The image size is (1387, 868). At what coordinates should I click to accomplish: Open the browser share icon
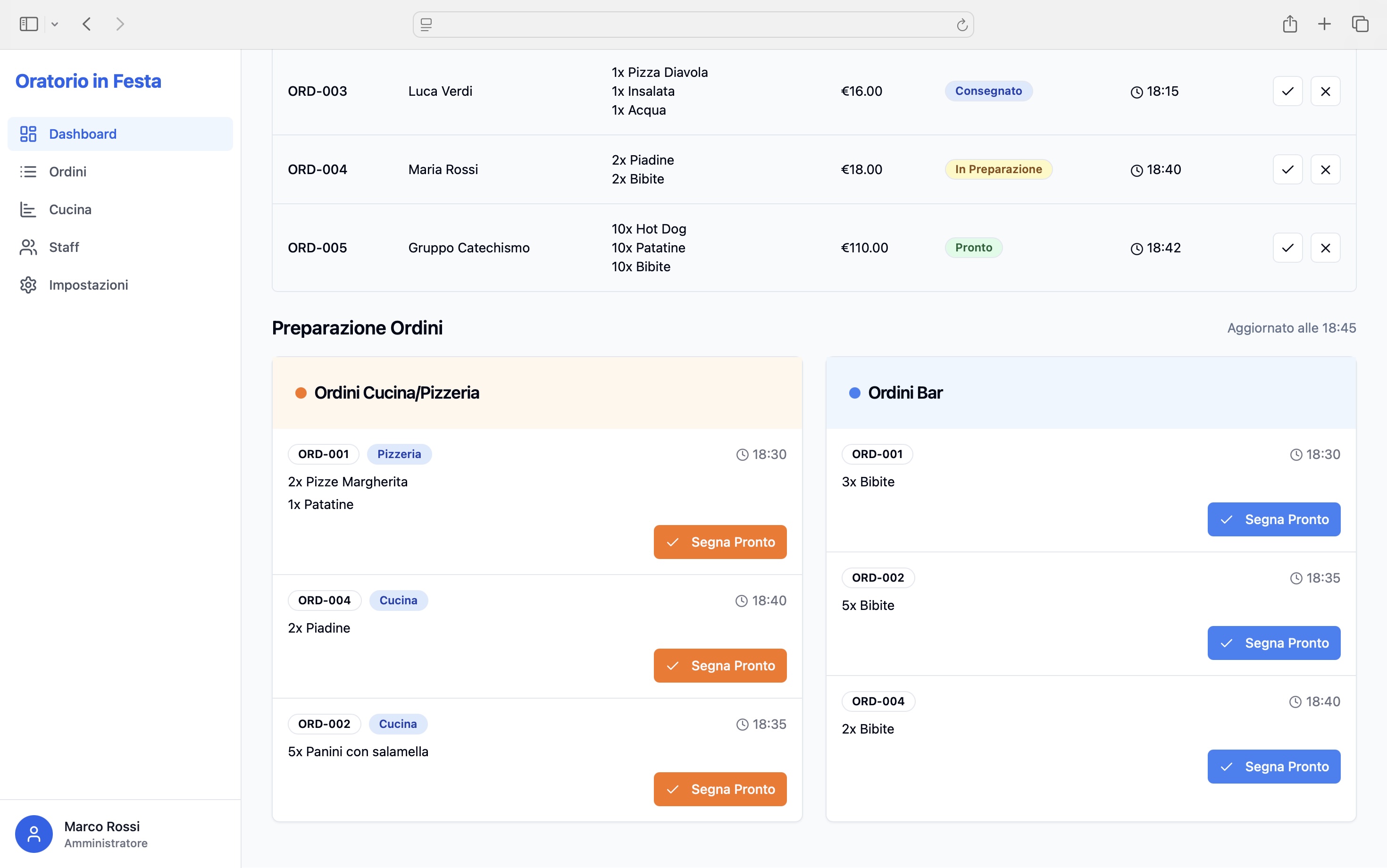1289,24
